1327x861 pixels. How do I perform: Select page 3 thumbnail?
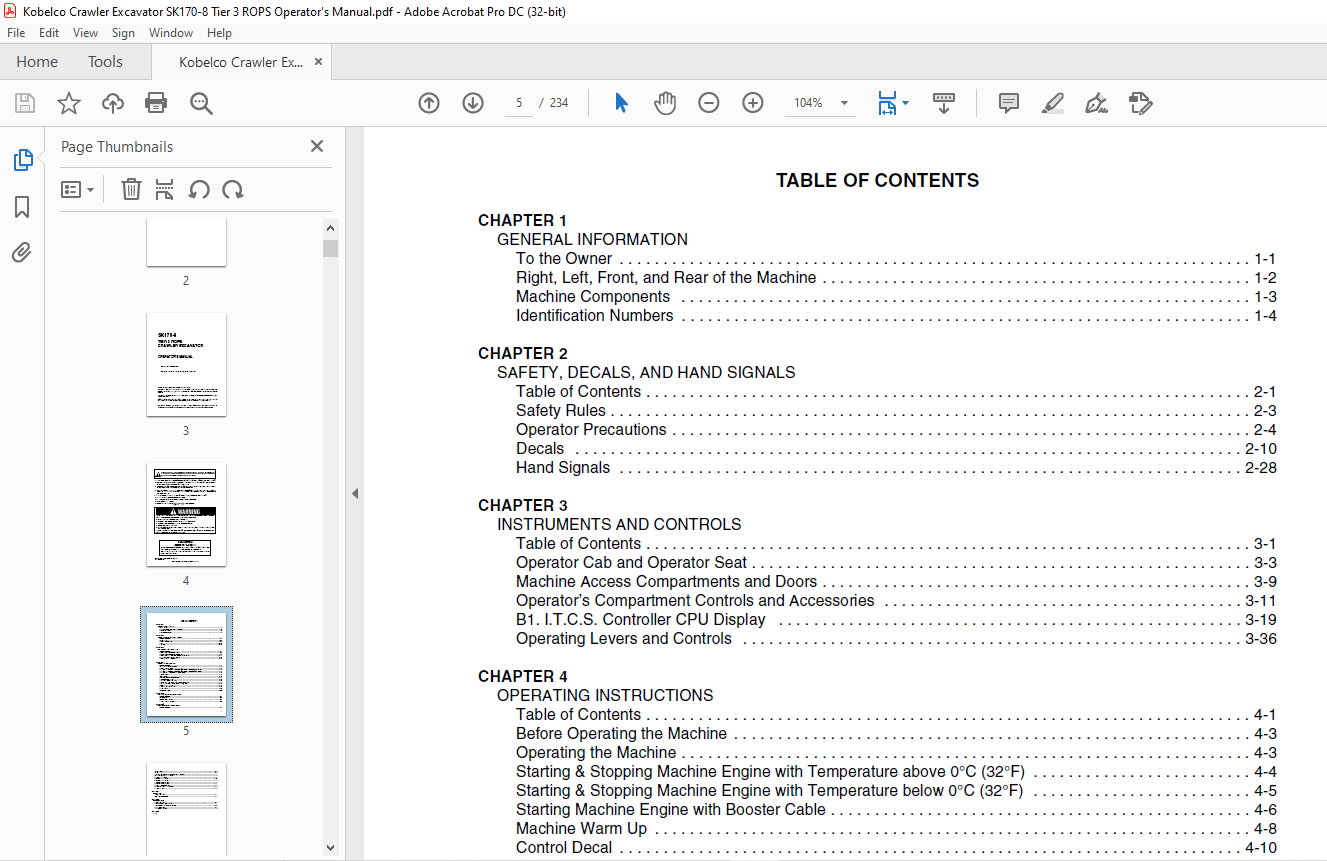[x=186, y=364]
